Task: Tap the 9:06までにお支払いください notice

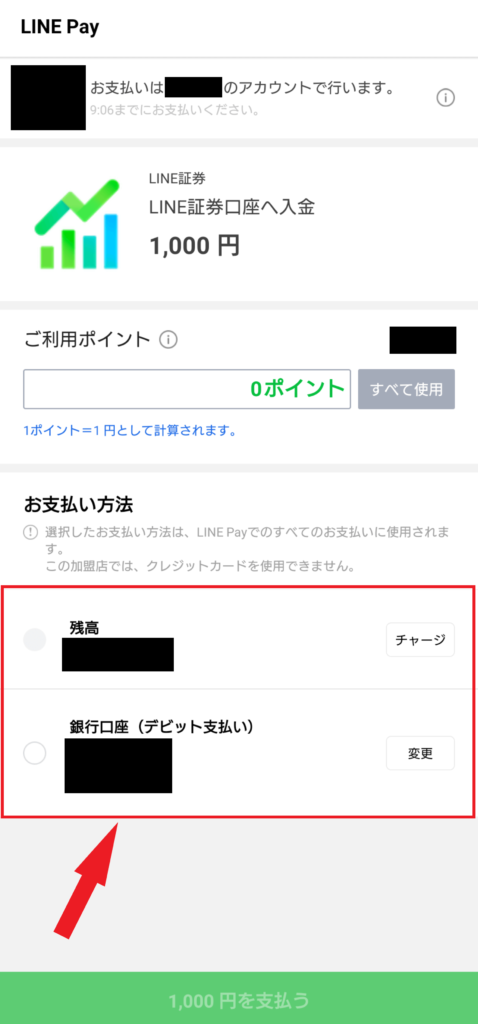Action: [x=174, y=110]
